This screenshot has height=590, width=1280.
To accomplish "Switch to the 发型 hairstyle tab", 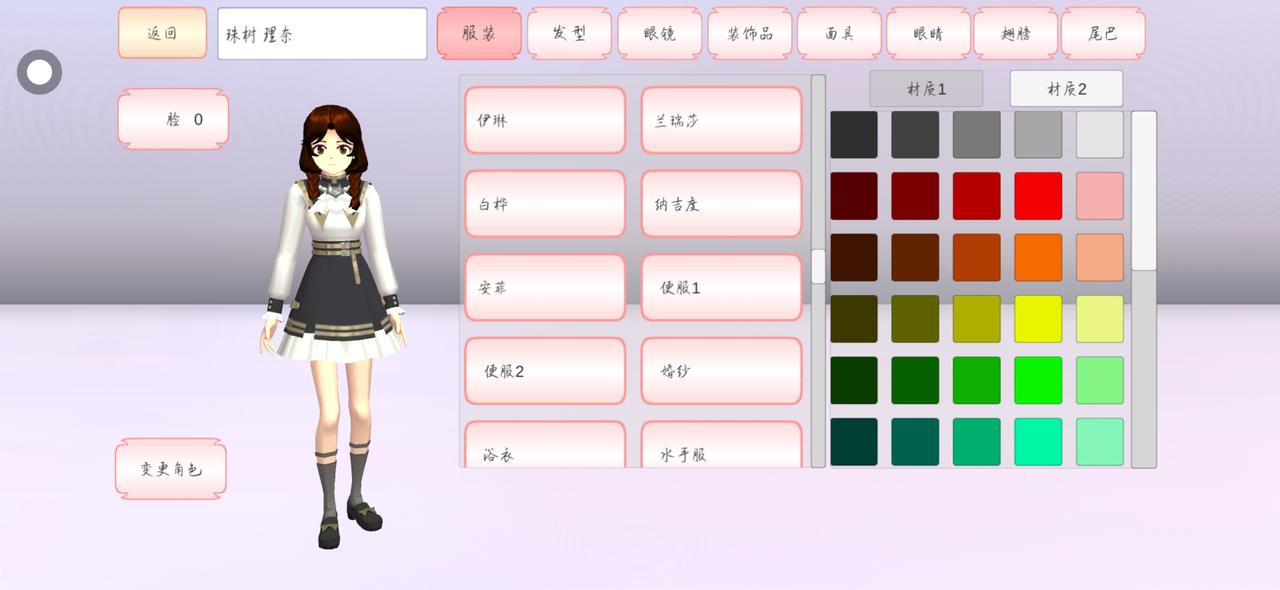I will click(569, 33).
